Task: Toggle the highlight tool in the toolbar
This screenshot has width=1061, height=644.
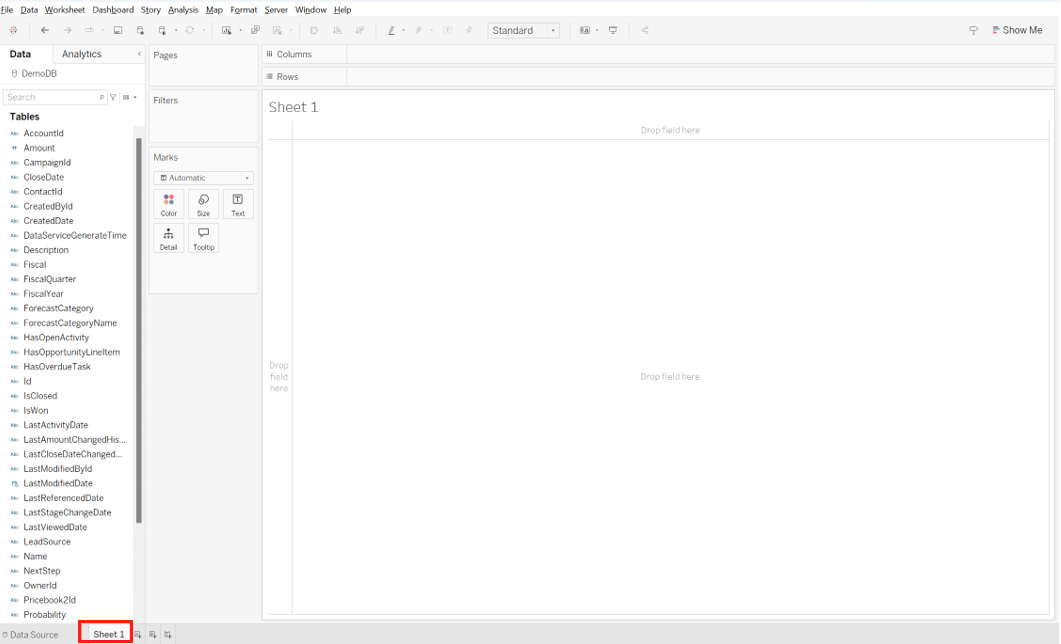Action: (x=391, y=30)
